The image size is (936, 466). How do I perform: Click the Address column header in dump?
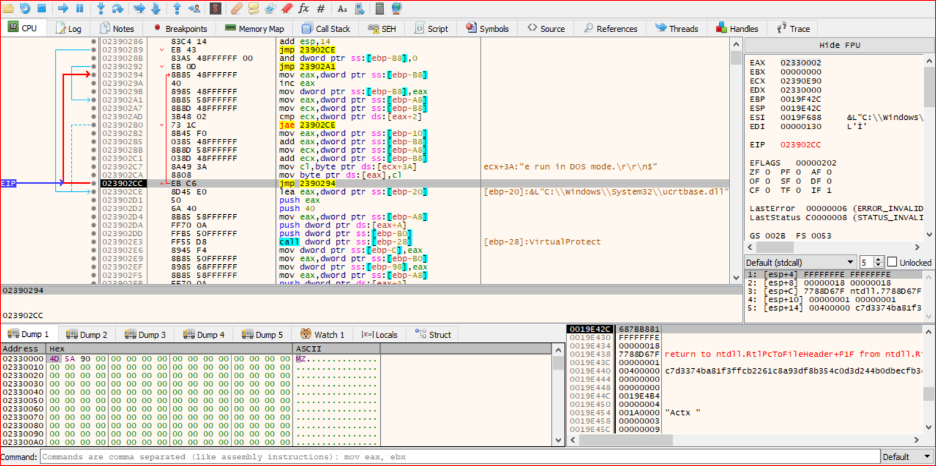[x=23, y=348]
